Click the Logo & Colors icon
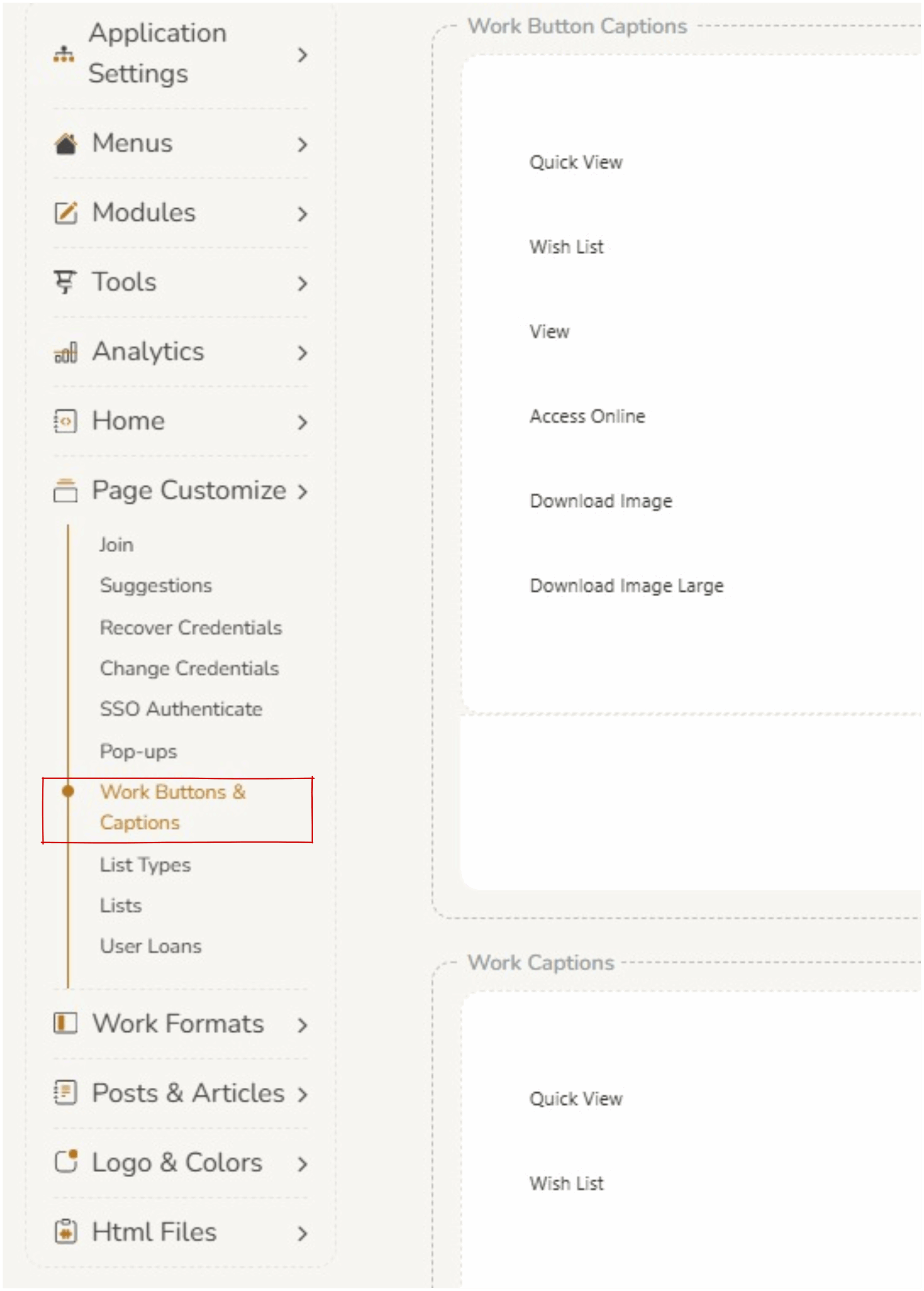This screenshot has height=1291, width=924. point(66,1162)
